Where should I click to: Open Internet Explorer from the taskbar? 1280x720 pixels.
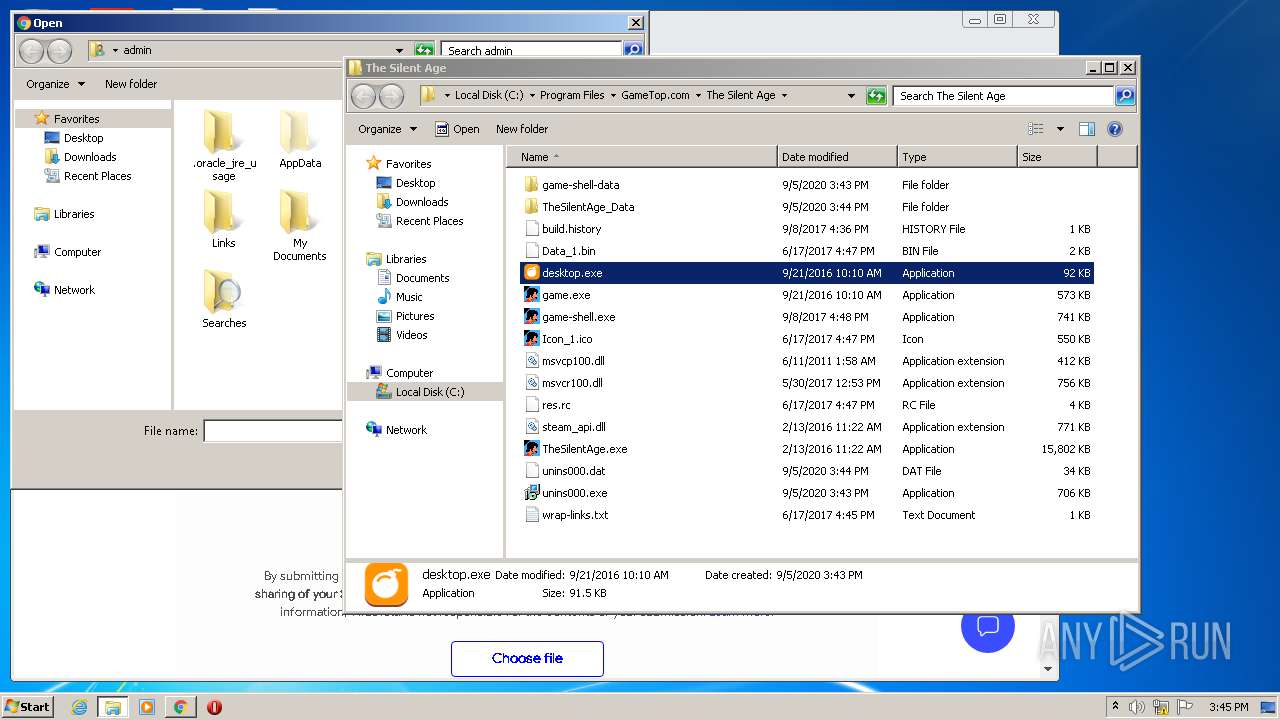point(80,707)
